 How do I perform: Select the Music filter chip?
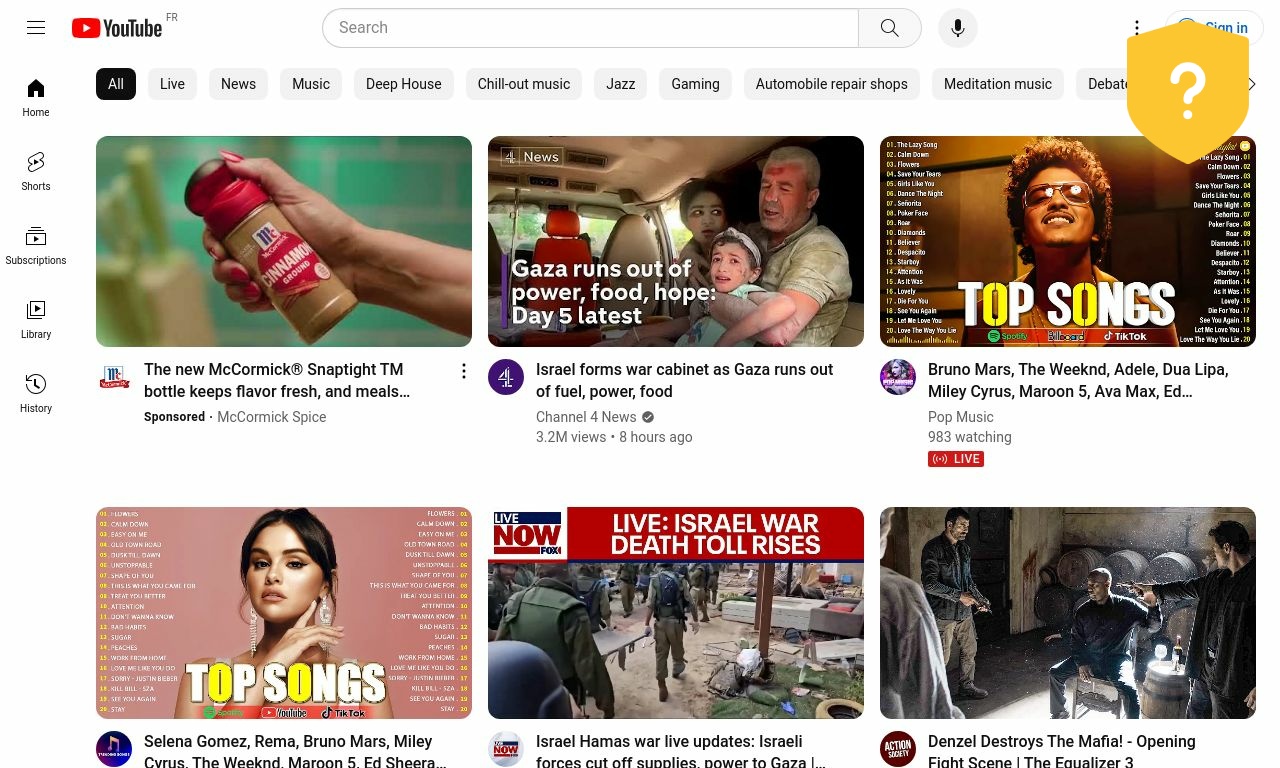click(x=311, y=84)
